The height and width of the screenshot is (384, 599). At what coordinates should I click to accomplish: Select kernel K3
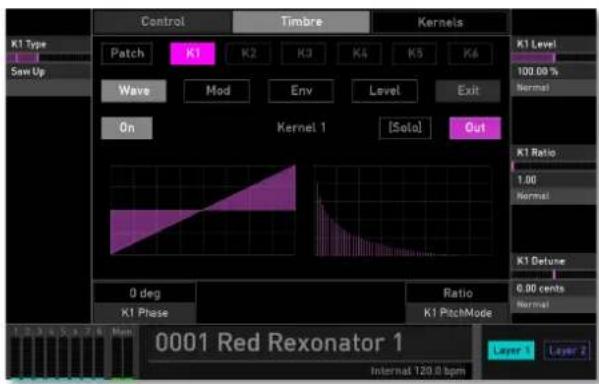[304, 53]
